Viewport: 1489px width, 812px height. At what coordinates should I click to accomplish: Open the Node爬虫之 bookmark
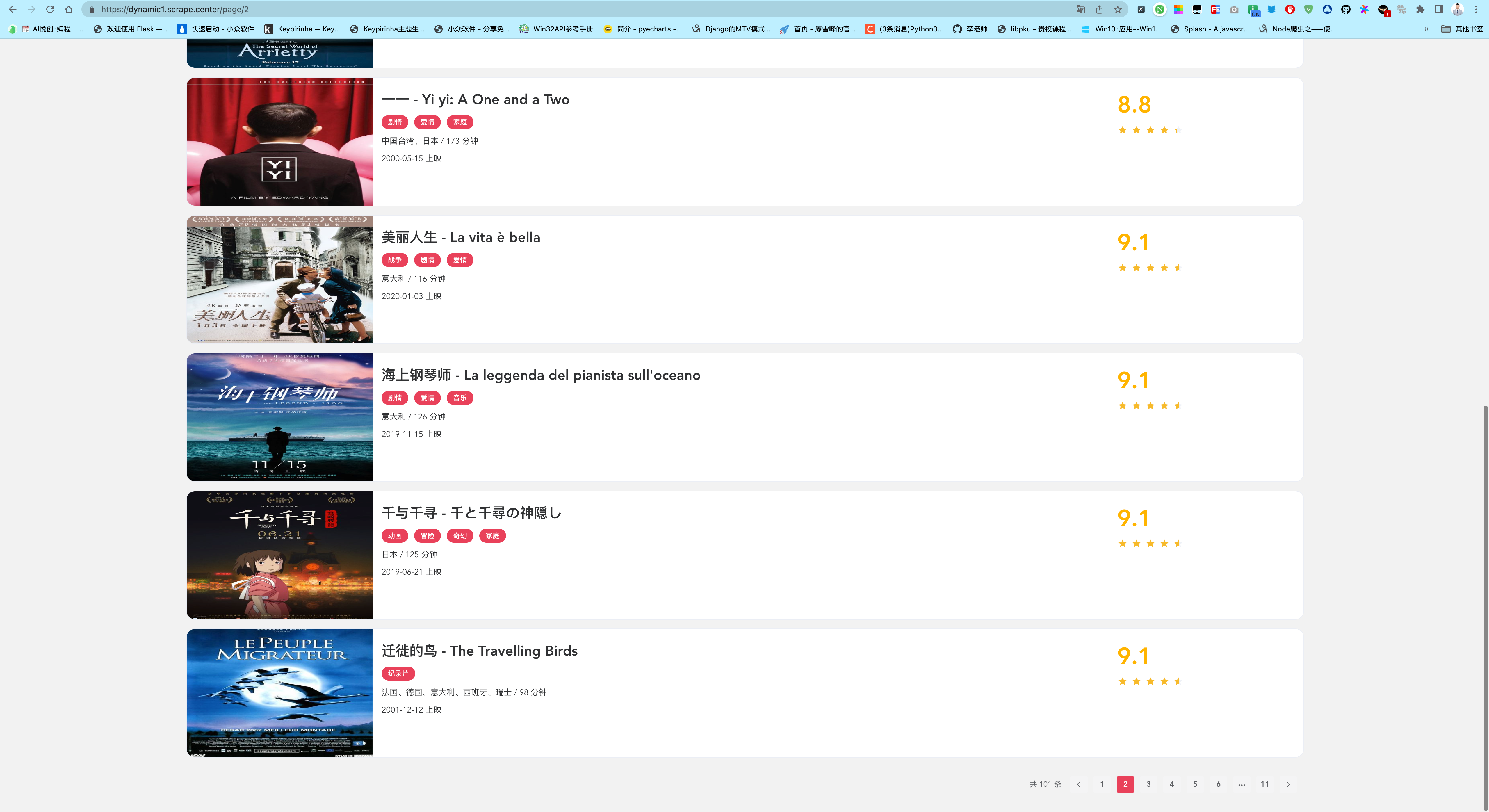tap(1298, 29)
